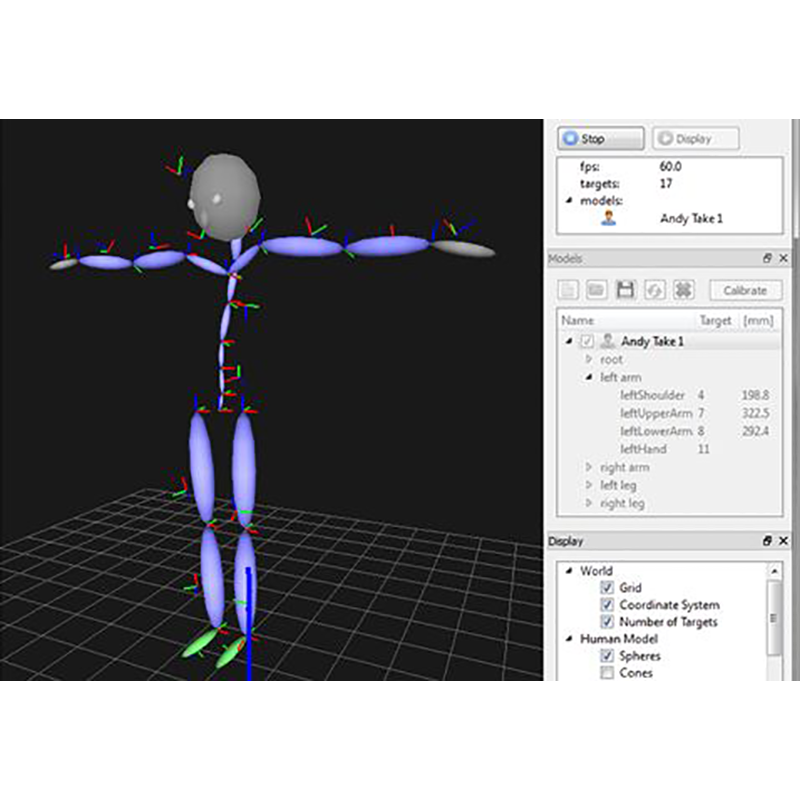The width and height of the screenshot is (800, 800).
Task: Click the Display panel scrollbar up arrow
Action: click(x=774, y=571)
